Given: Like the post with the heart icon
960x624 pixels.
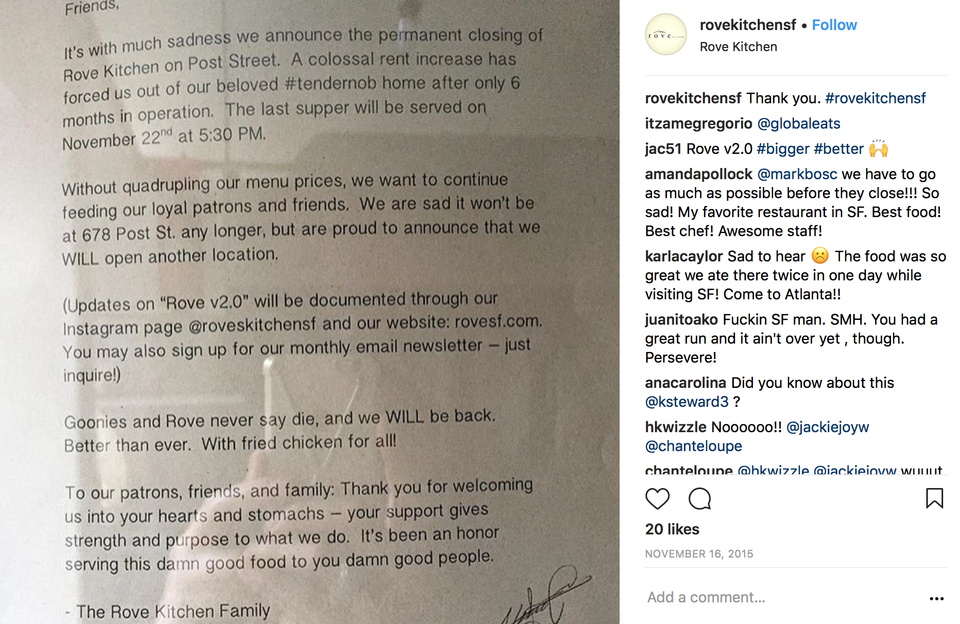Looking at the screenshot, I should click(658, 499).
